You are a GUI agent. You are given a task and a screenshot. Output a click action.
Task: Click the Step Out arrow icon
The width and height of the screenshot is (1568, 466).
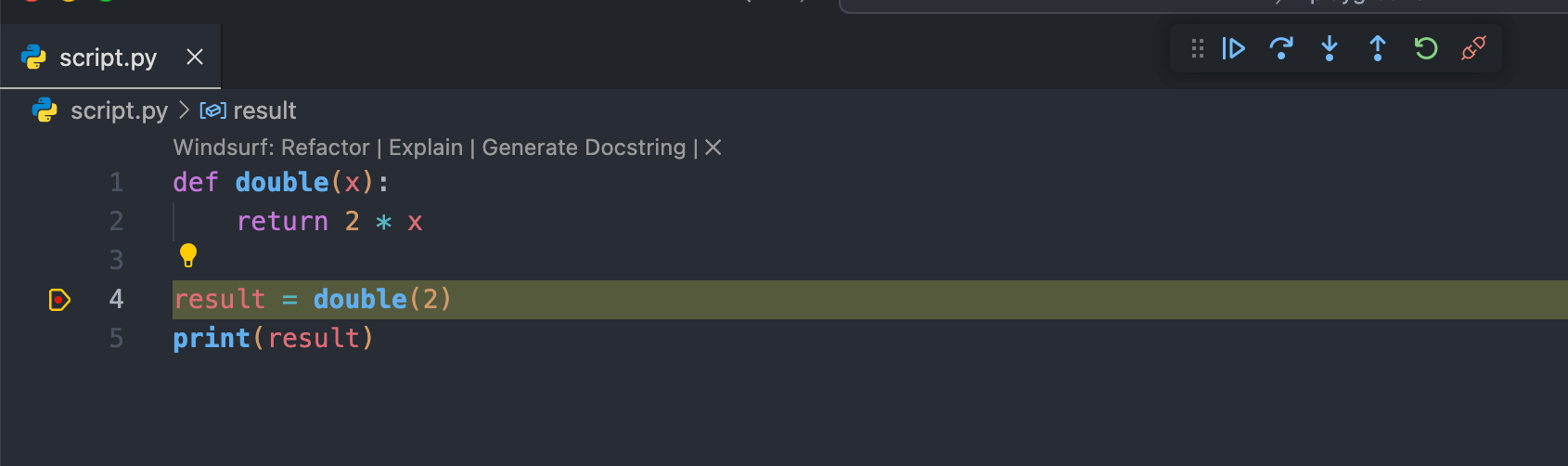[x=1378, y=48]
